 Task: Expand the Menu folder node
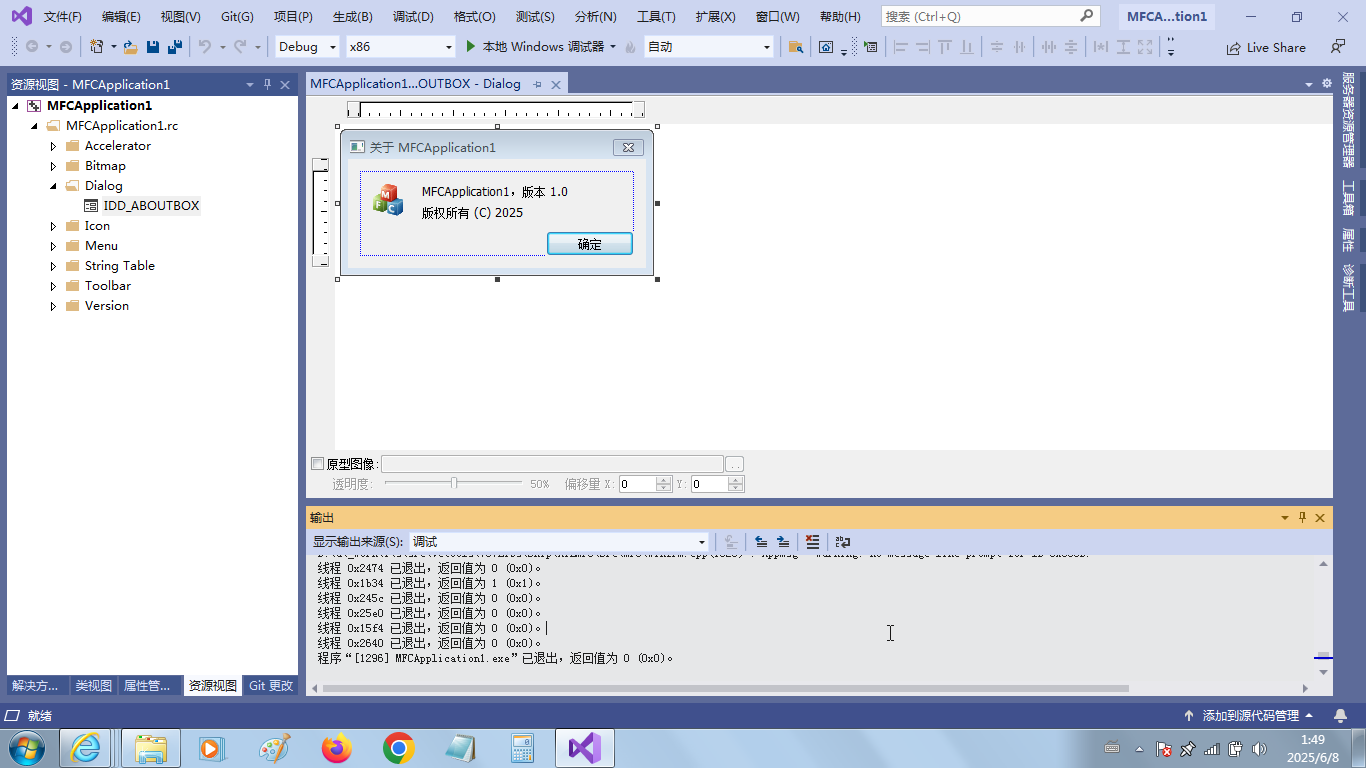coord(53,246)
